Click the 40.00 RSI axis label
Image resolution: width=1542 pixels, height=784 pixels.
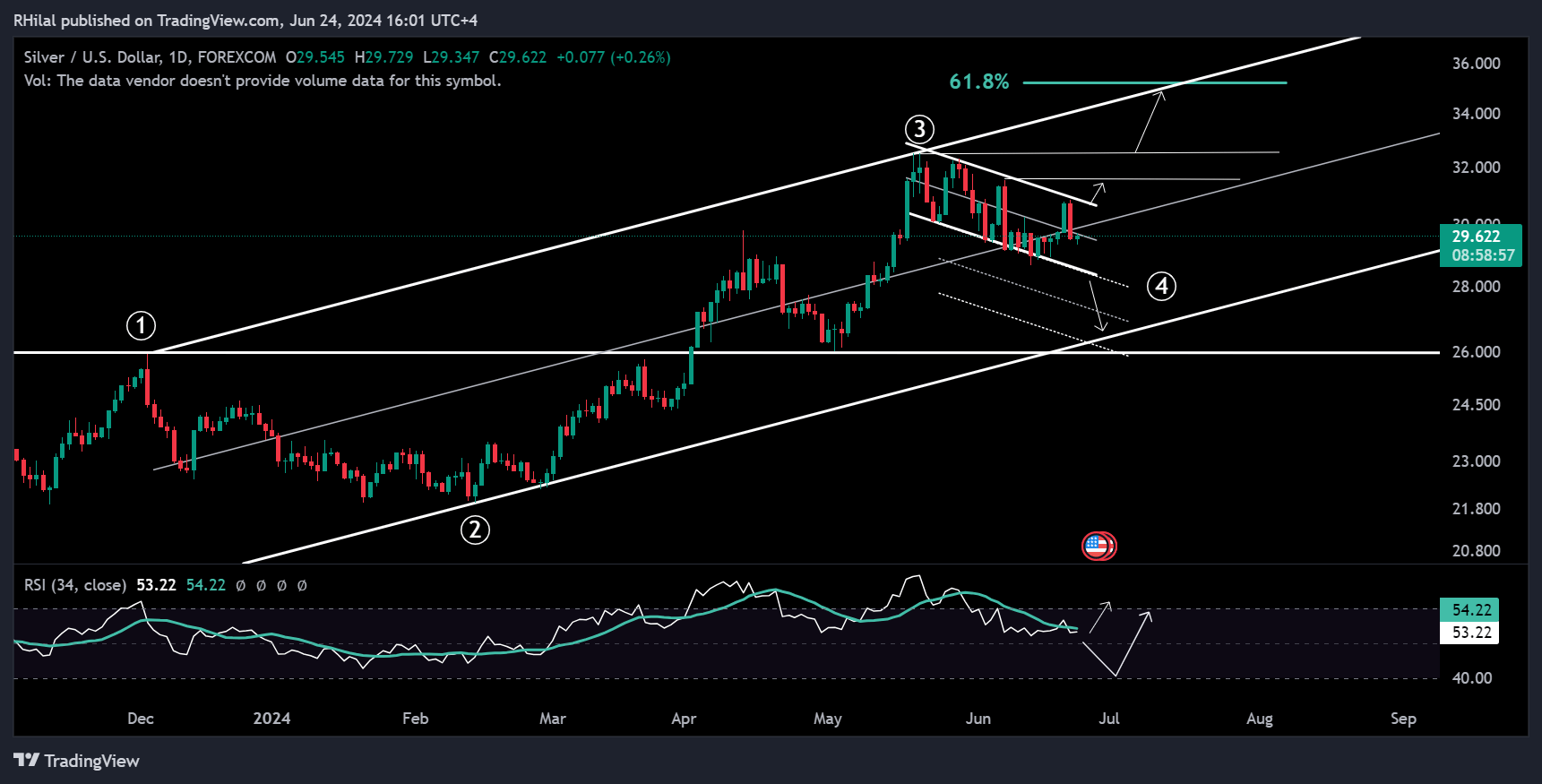[x=1472, y=678]
